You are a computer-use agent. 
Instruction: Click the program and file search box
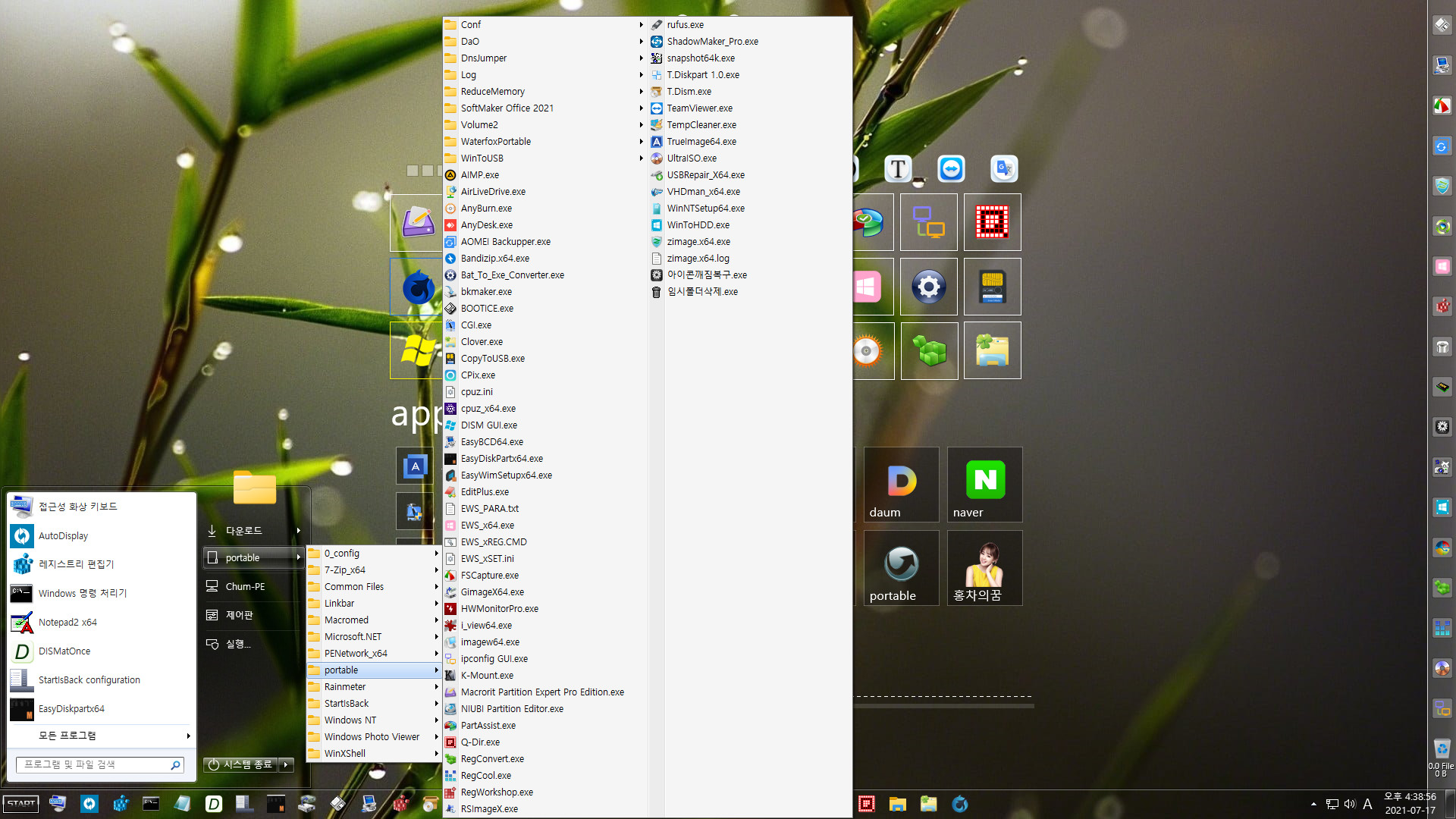coord(100,765)
